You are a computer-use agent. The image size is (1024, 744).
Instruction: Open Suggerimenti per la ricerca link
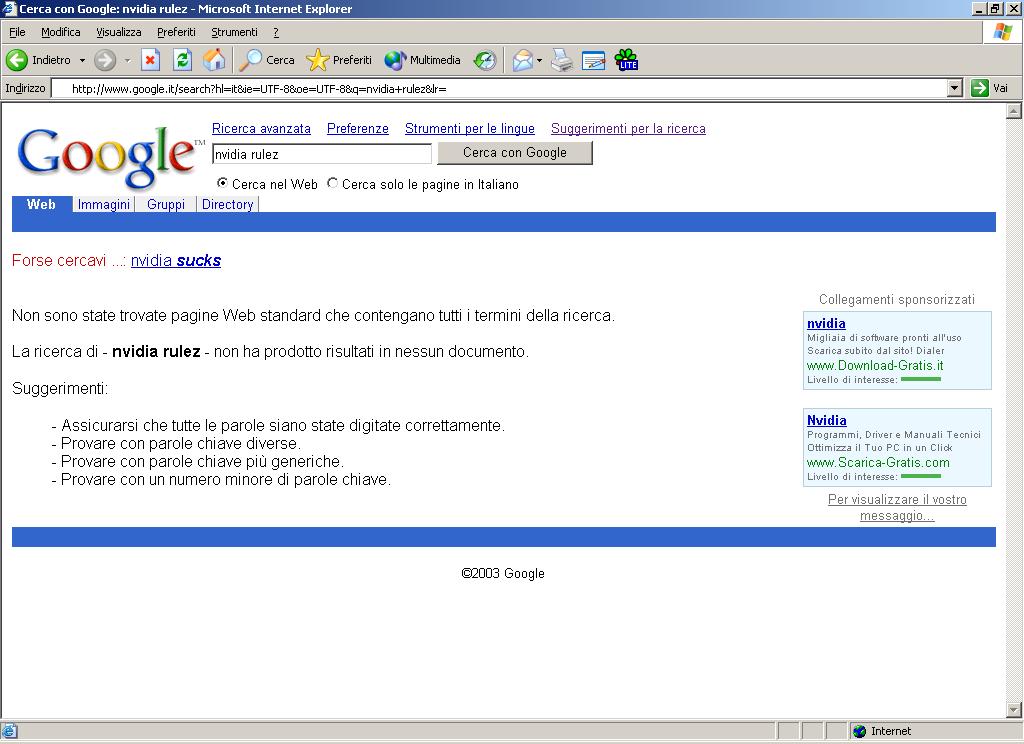click(x=628, y=129)
